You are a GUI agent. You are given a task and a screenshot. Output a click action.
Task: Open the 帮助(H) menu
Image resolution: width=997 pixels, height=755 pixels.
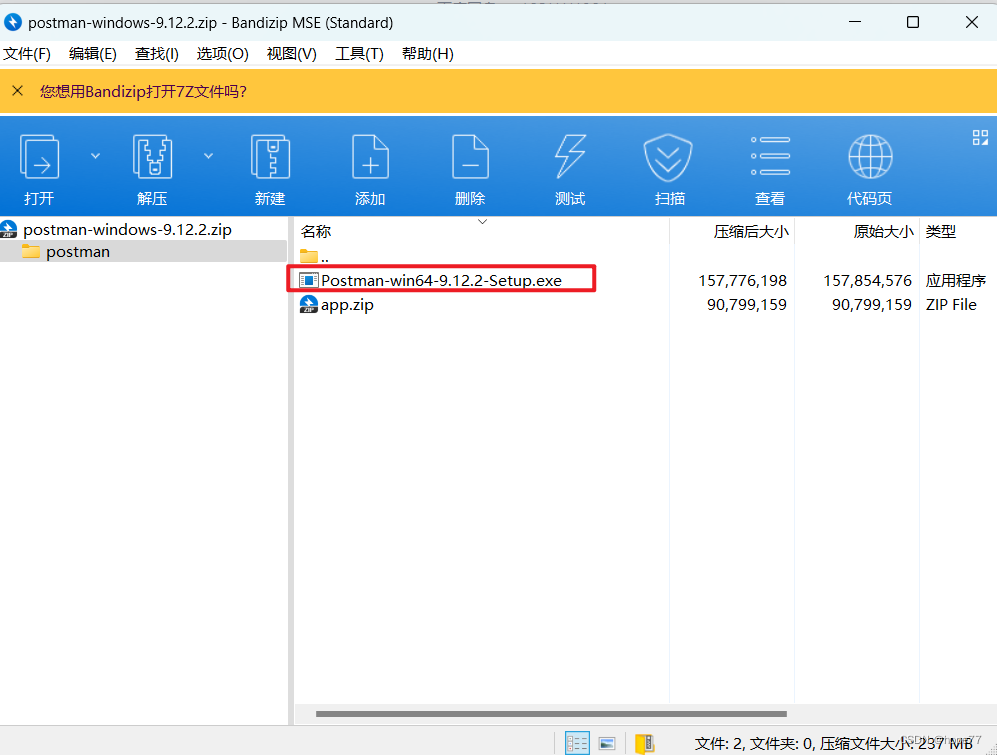pyautogui.click(x=428, y=54)
